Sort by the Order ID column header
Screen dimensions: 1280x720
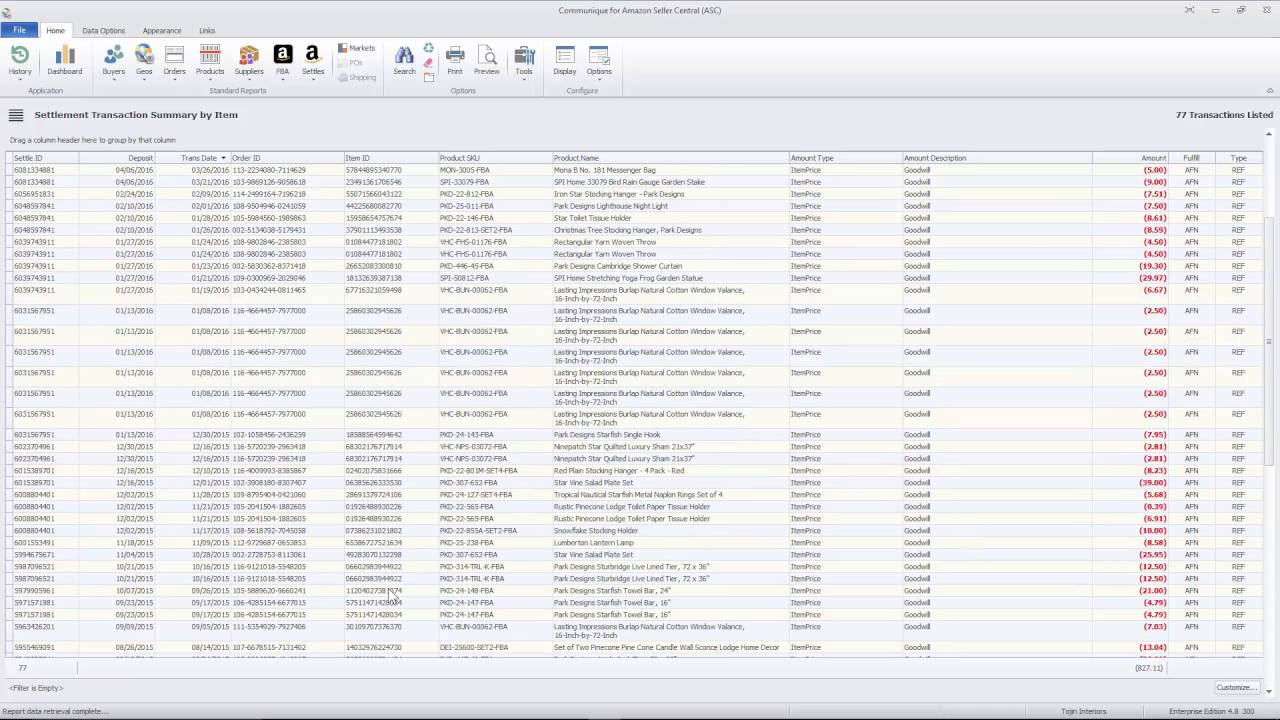pyautogui.click(x=287, y=158)
